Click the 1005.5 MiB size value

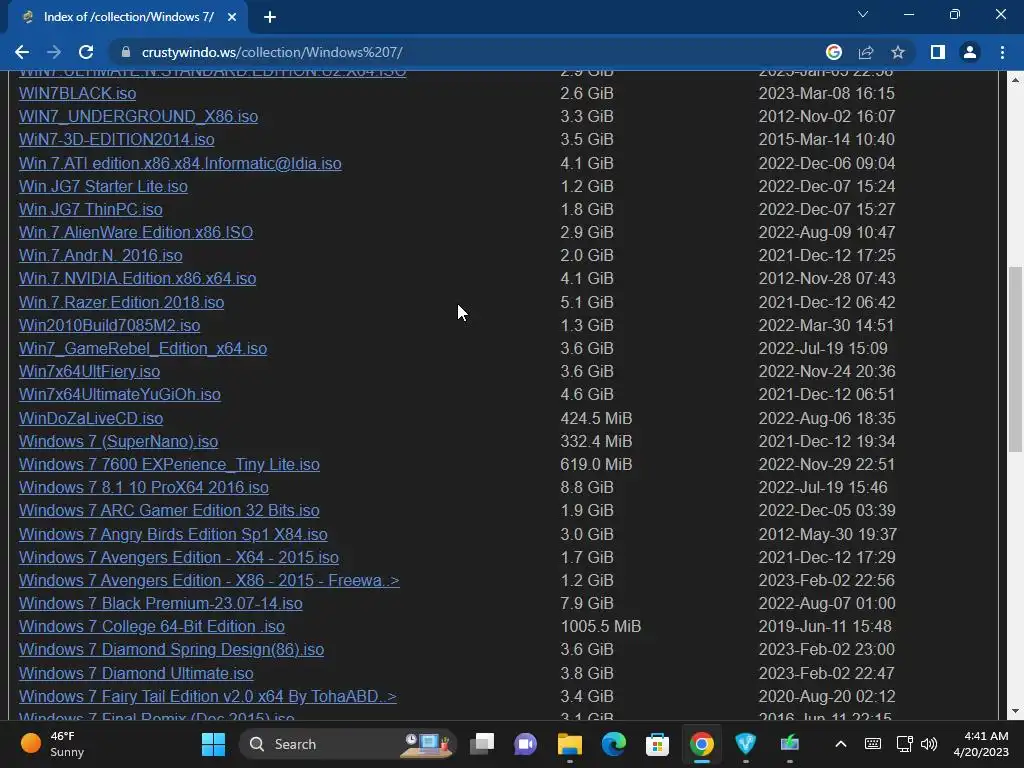point(600,626)
